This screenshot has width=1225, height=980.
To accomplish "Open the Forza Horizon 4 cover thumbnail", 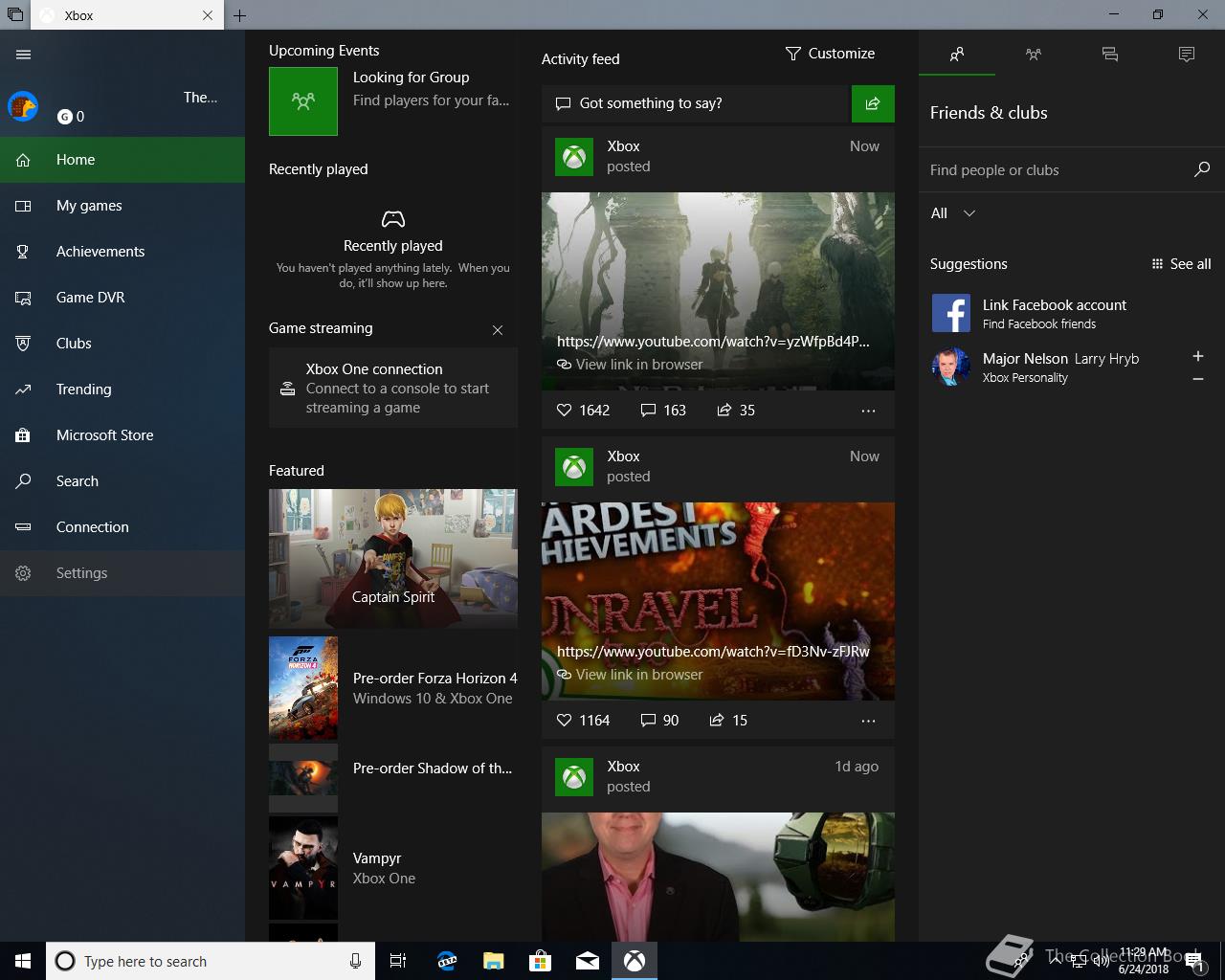I will [303, 688].
